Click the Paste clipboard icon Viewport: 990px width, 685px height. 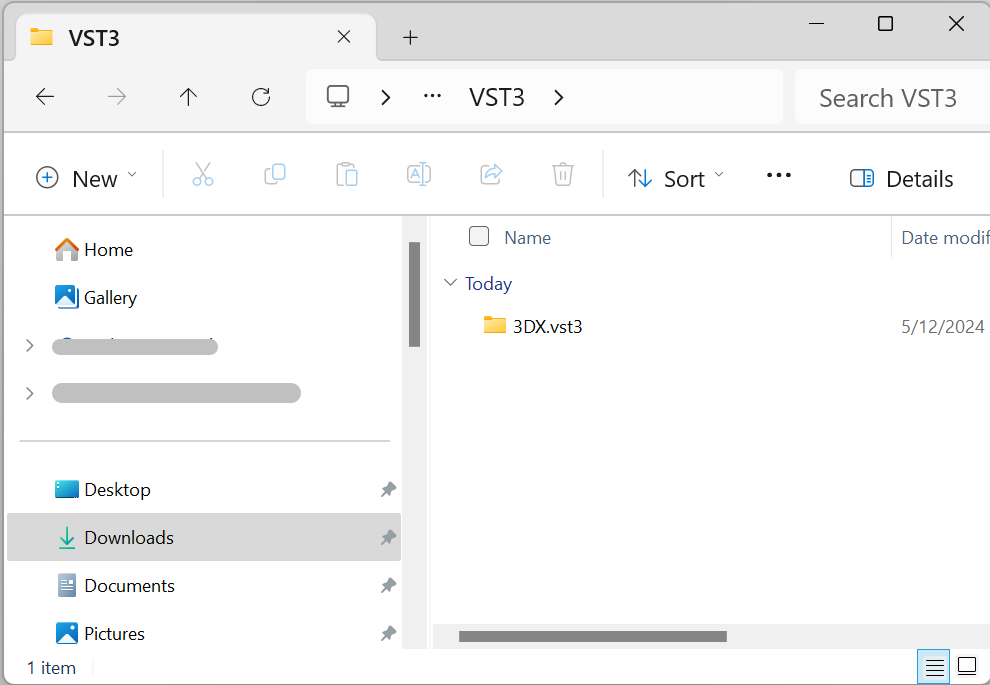point(347,175)
